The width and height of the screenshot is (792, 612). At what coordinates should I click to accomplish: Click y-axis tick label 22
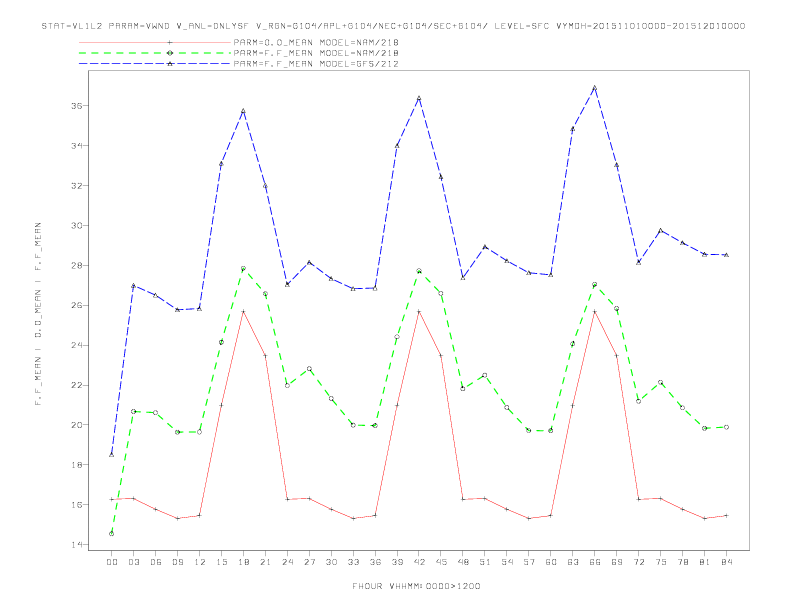tap(77, 385)
